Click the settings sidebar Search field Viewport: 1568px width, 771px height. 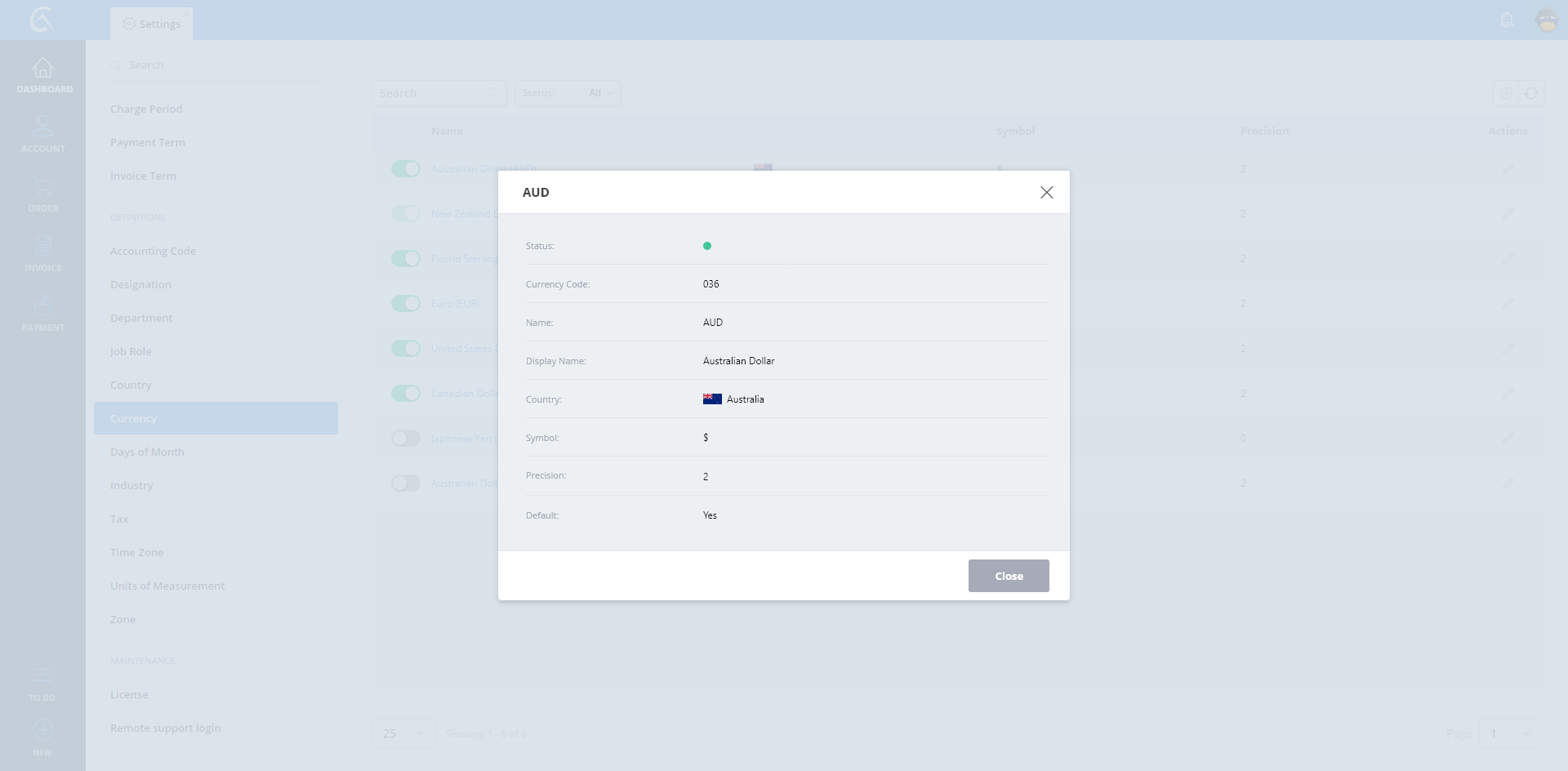[x=216, y=65]
